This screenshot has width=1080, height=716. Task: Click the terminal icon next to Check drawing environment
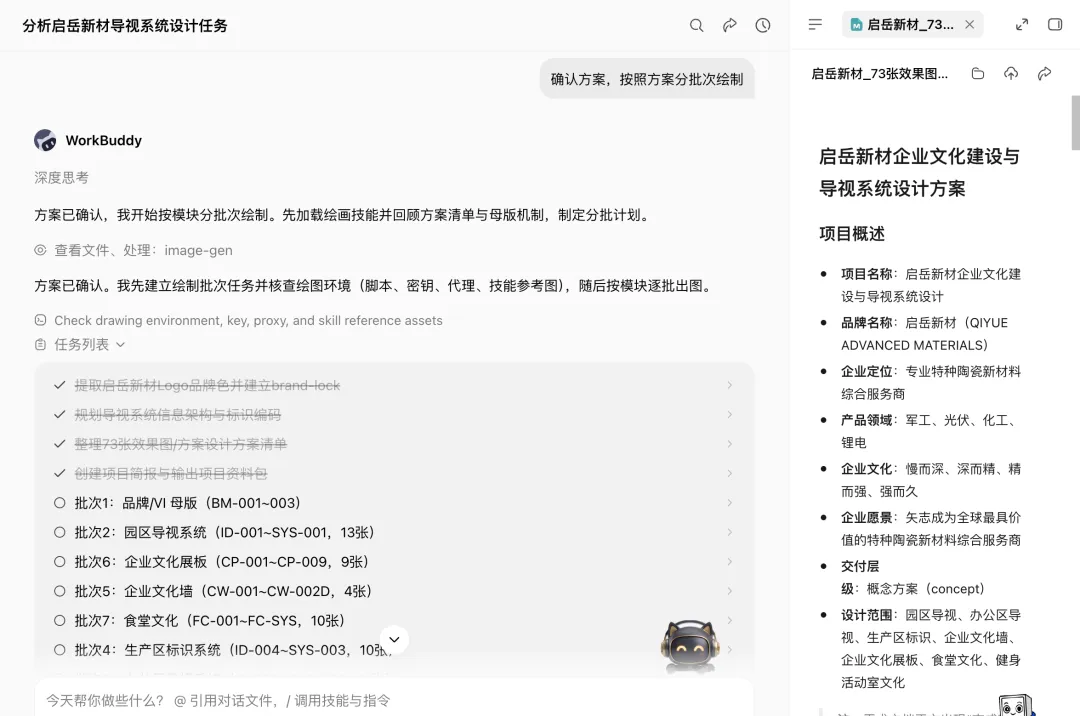41,320
